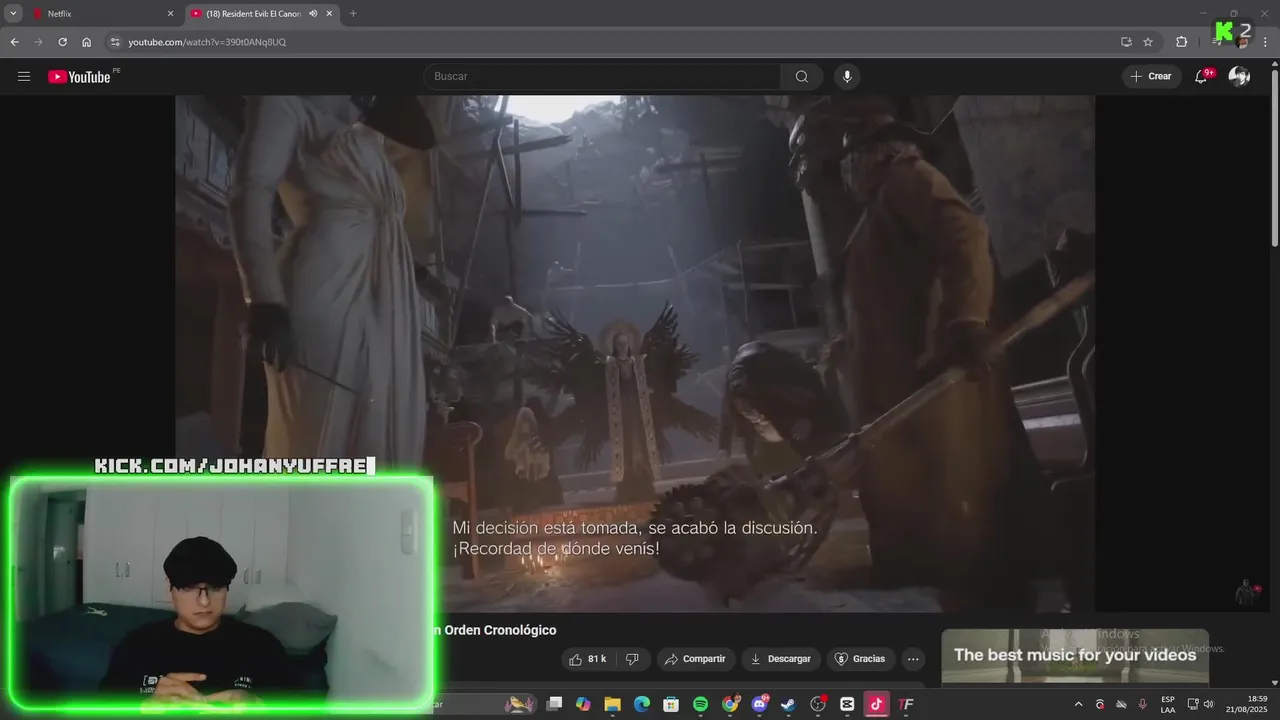The width and height of the screenshot is (1280, 720).
Task: Mute the tab via the speaker icon
Action: [x=313, y=14]
